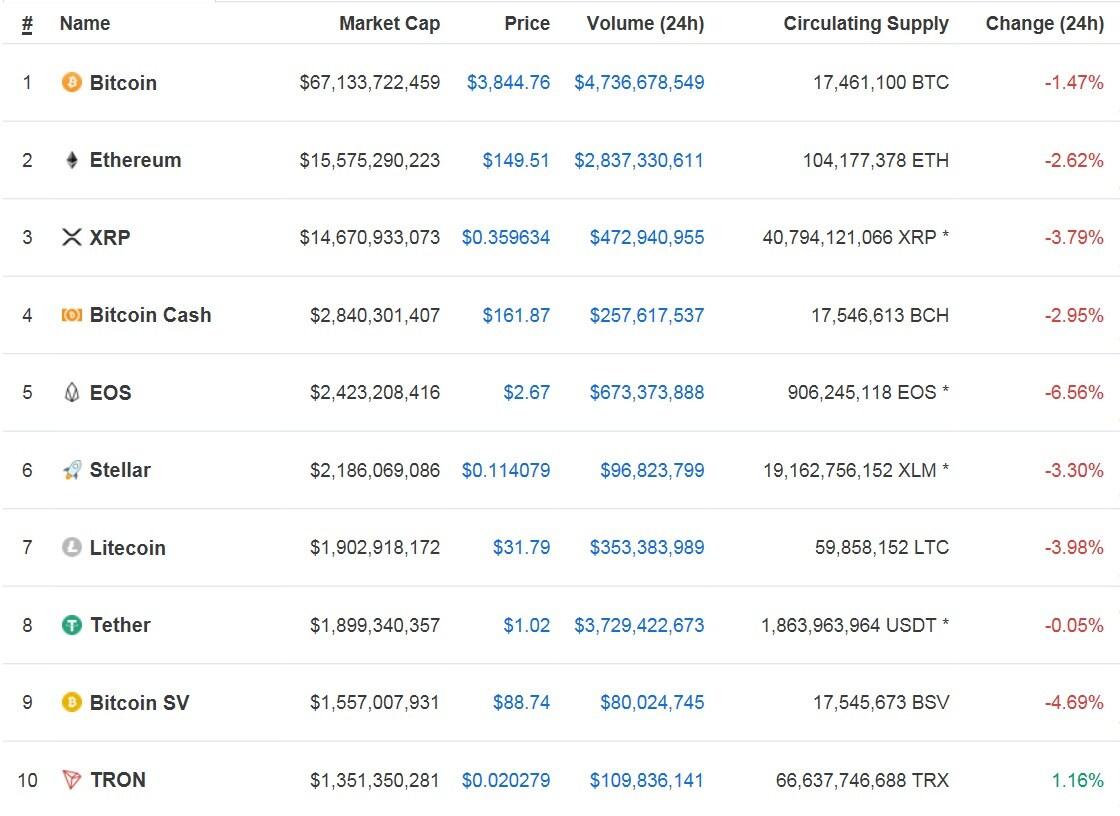Click the Tether logo icon
Viewport: 1120px width, 816px height.
point(71,625)
